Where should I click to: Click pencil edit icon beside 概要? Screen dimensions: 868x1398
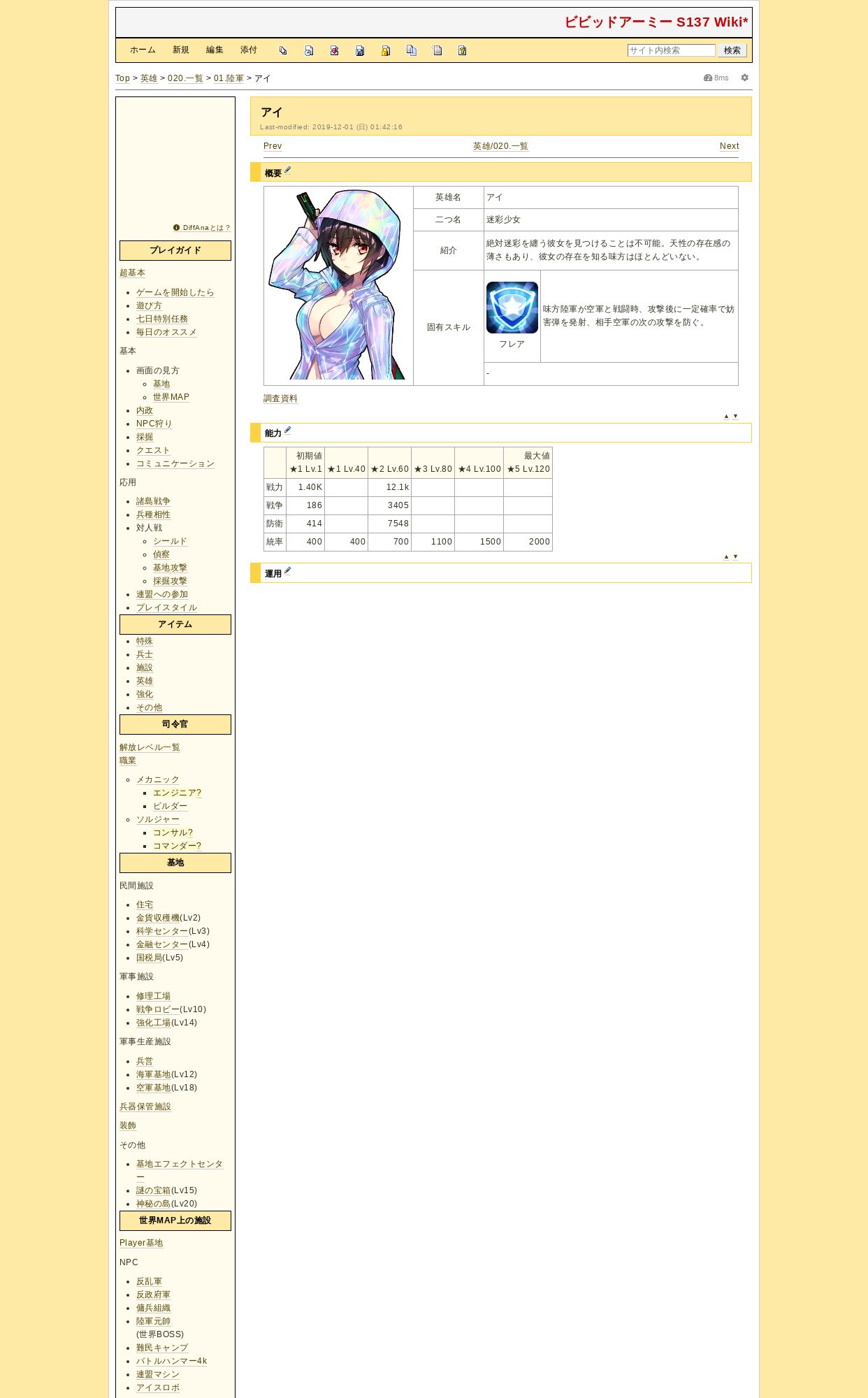pos(287,171)
